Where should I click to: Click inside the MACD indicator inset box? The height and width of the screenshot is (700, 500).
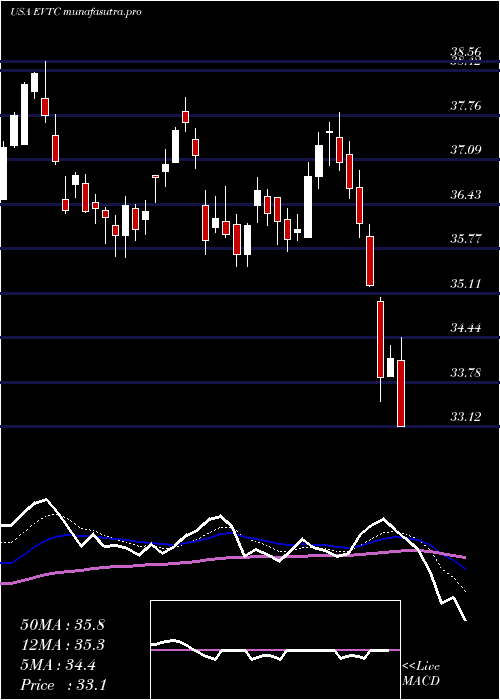tap(275, 650)
